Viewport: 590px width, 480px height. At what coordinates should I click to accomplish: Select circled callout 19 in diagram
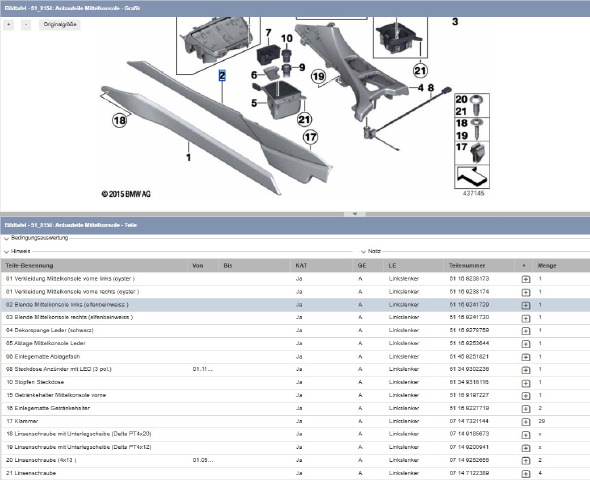[318, 77]
